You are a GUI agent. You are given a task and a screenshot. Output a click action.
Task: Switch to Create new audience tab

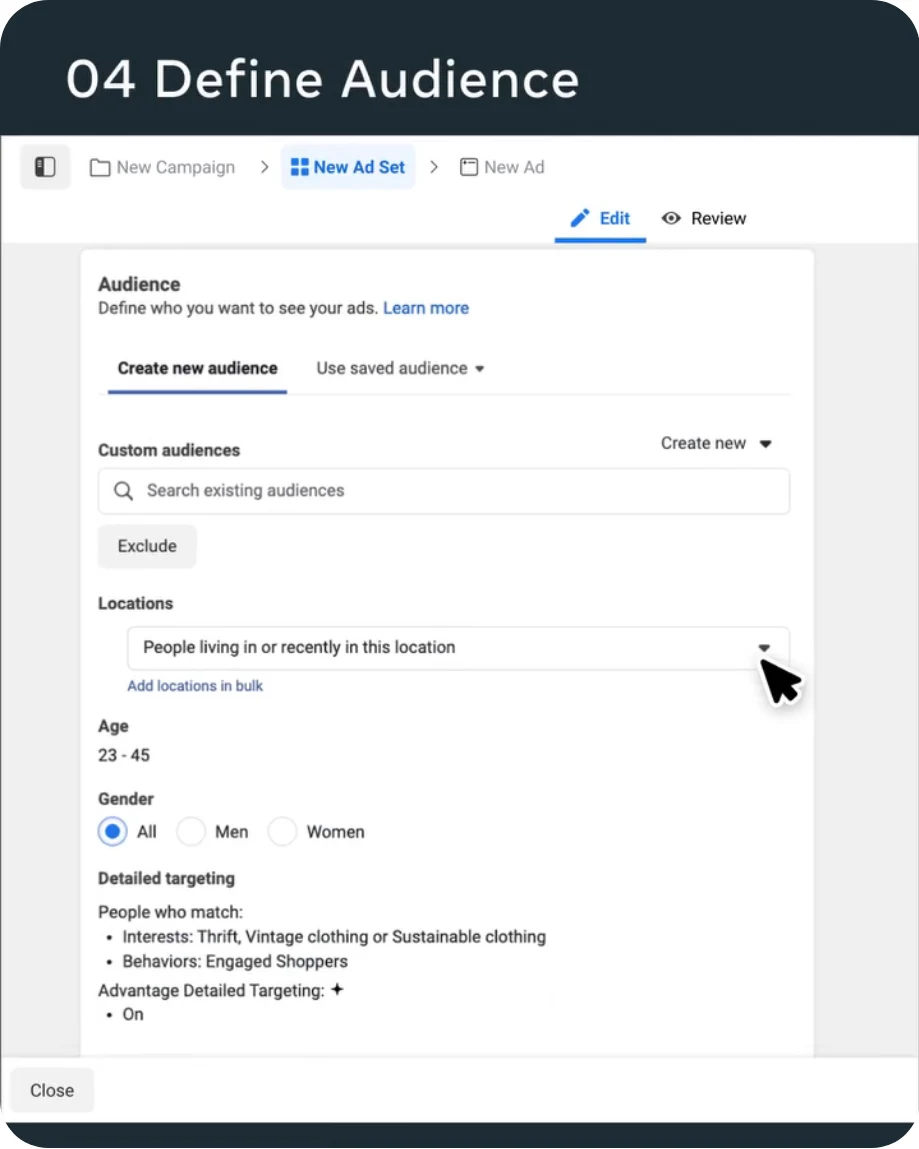coord(197,368)
